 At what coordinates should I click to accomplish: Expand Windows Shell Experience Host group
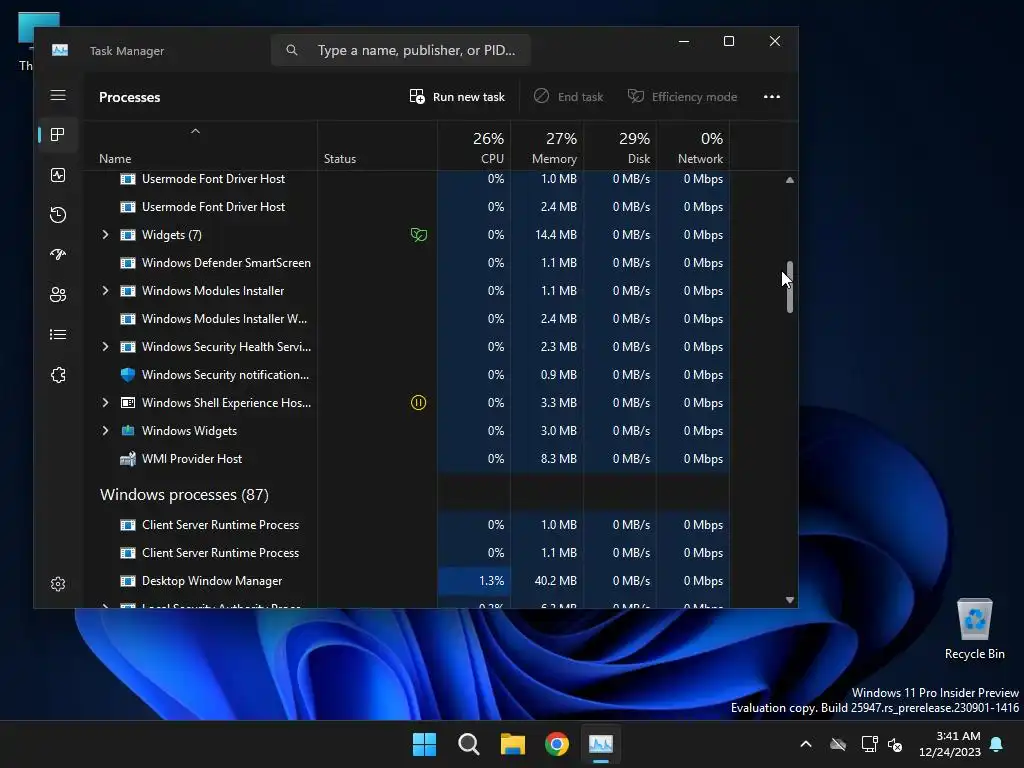pos(105,403)
